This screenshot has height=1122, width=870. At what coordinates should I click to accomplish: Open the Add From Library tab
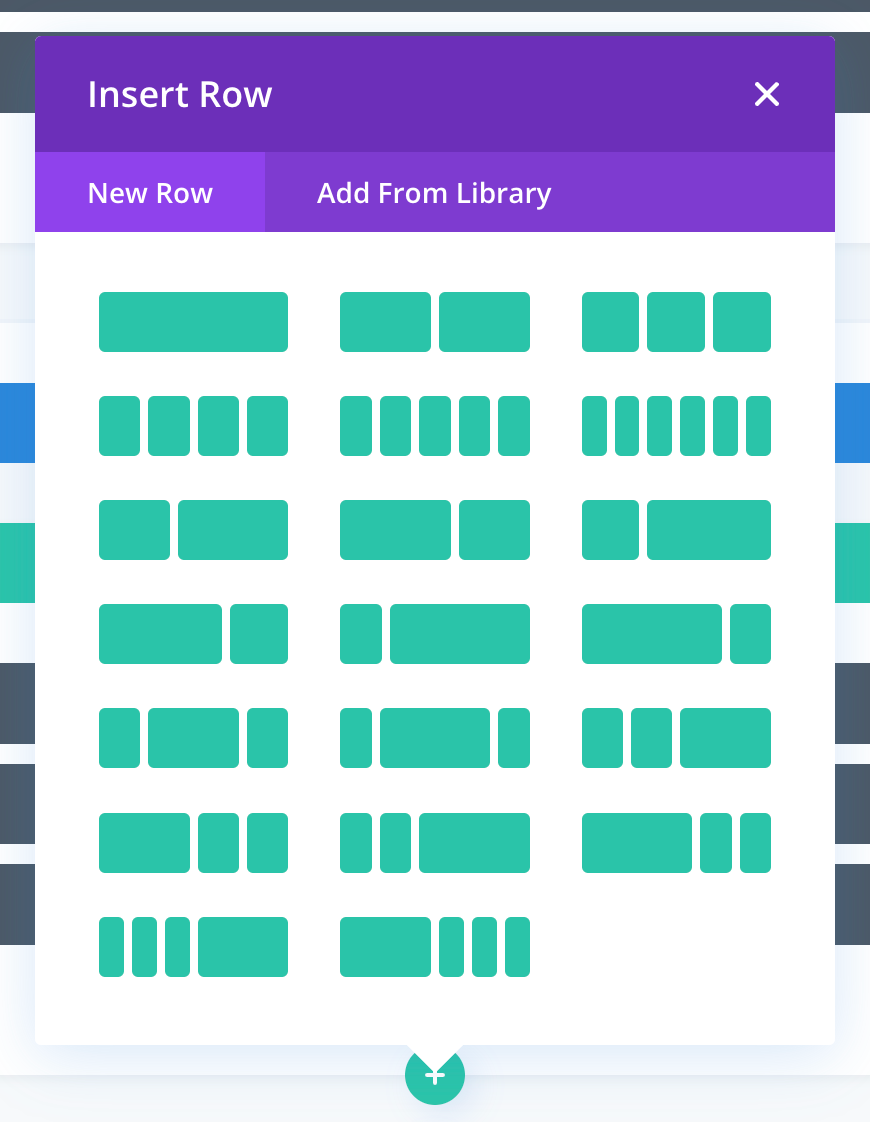click(434, 193)
